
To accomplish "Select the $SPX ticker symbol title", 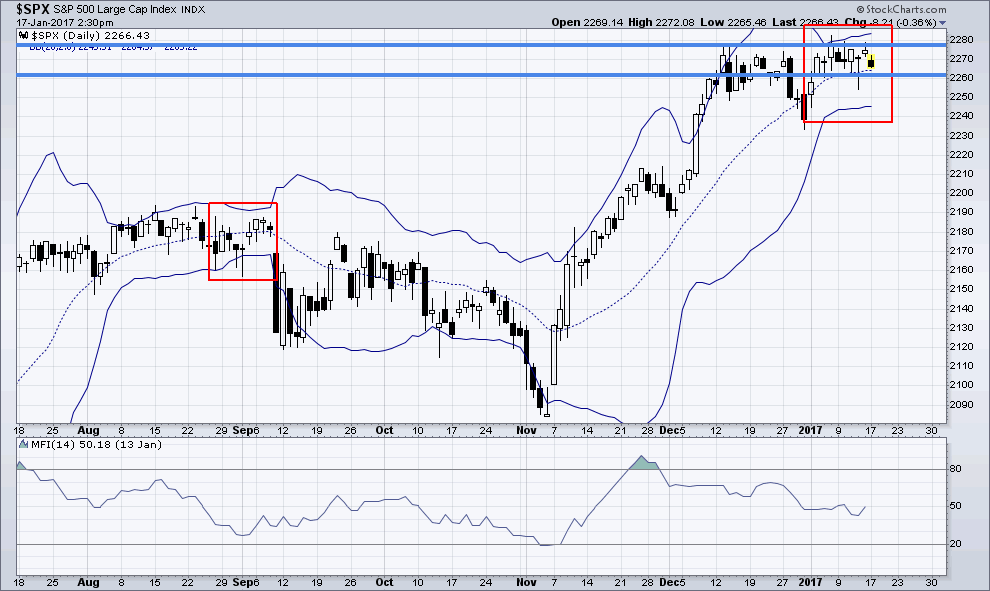I will 33,9.
